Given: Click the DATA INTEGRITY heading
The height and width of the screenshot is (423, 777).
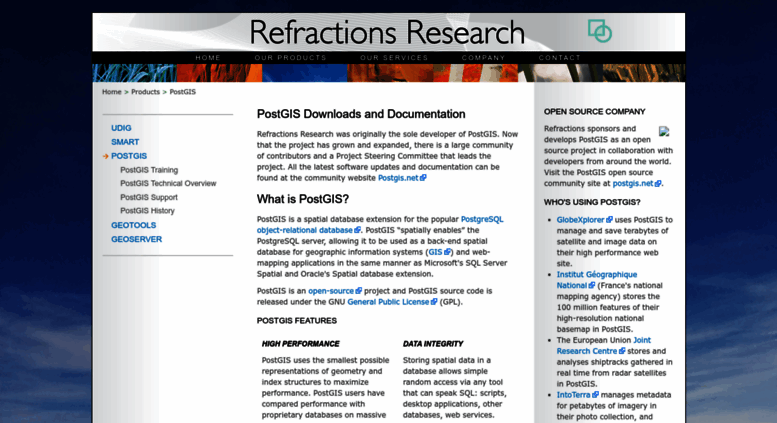Looking at the screenshot, I should pos(433,344).
